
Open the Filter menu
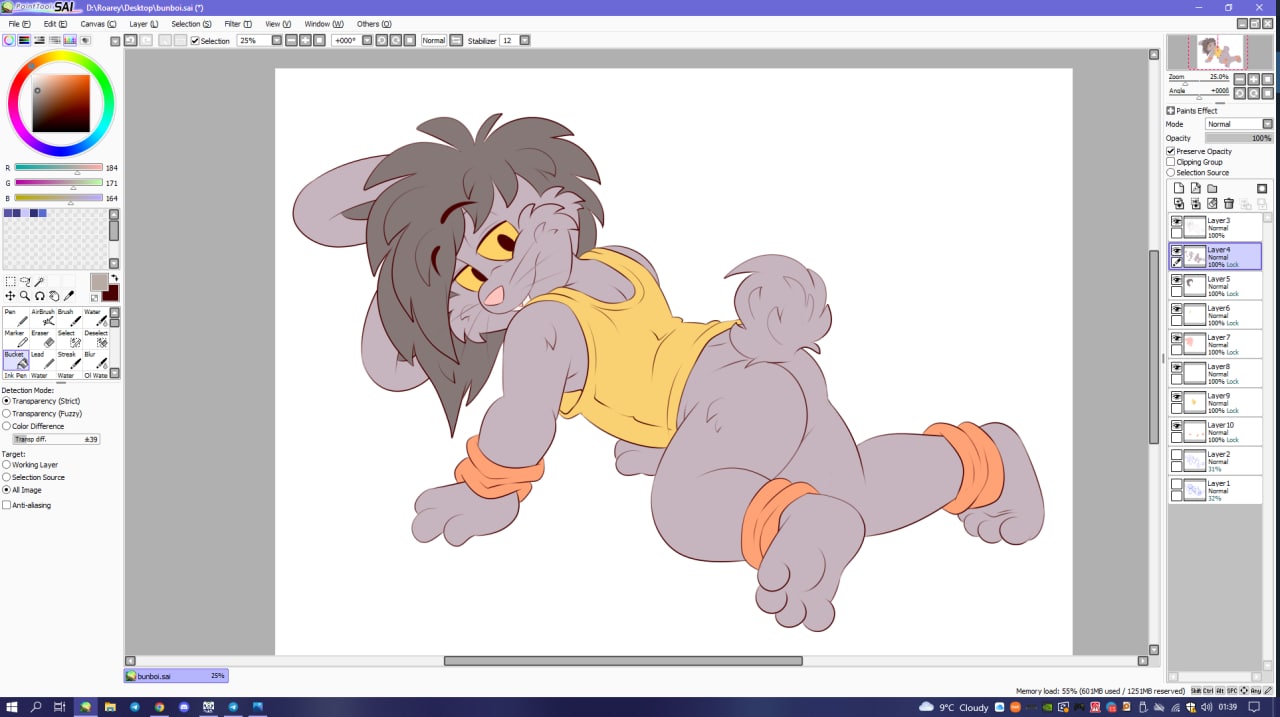238,24
